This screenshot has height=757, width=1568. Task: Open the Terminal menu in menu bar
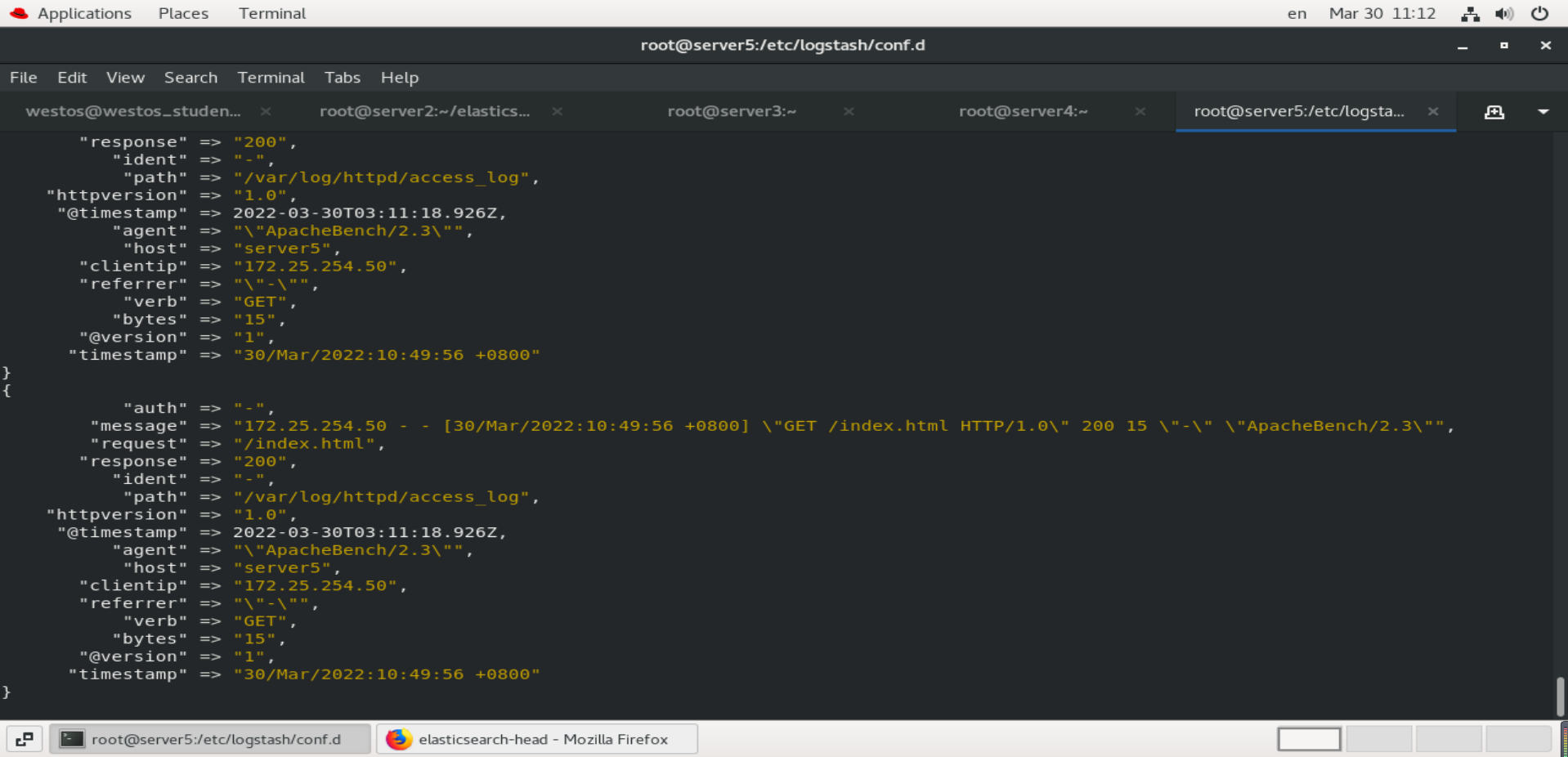(271, 78)
